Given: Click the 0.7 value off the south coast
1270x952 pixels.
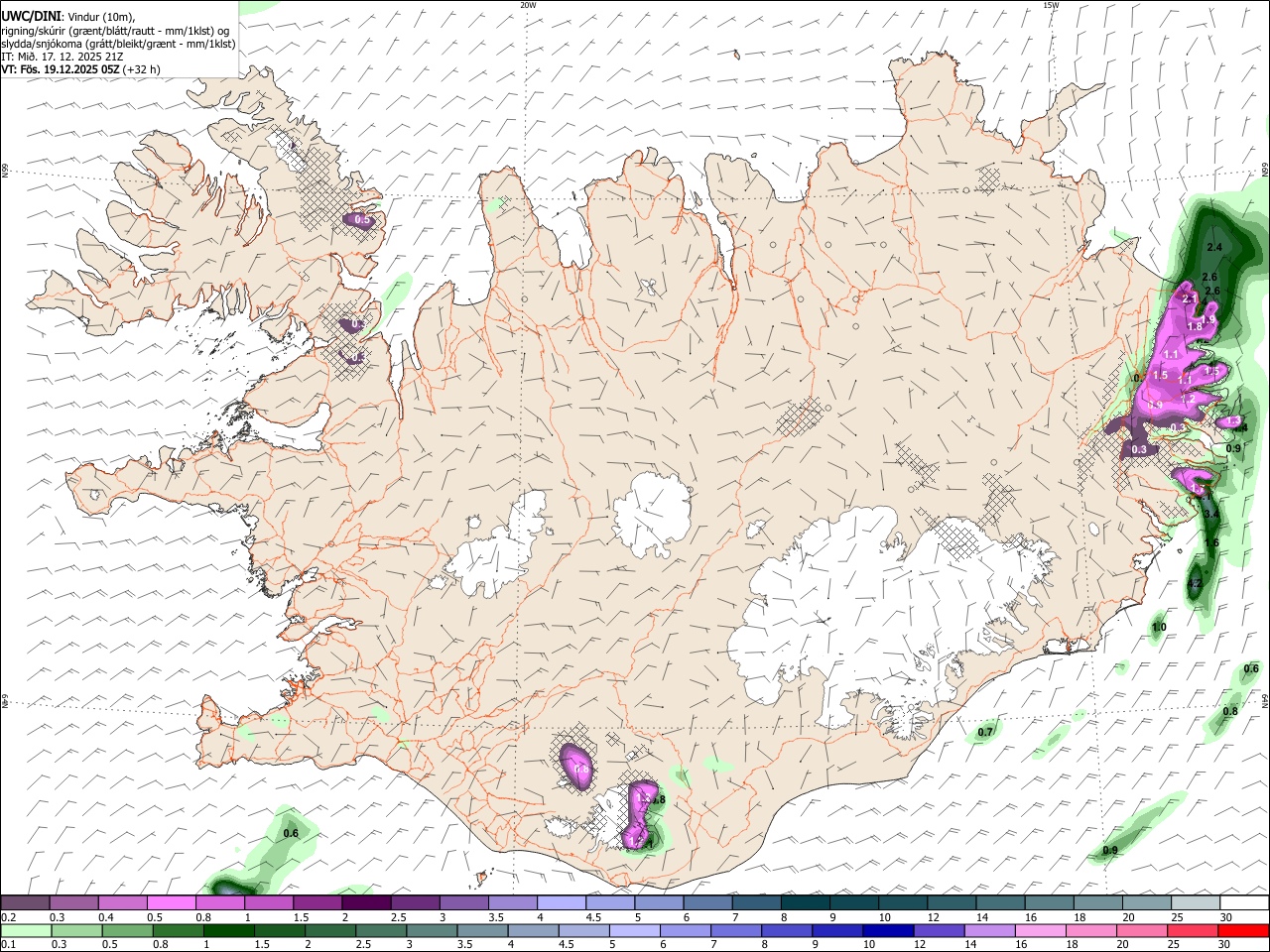Looking at the screenshot, I should pos(985,732).
